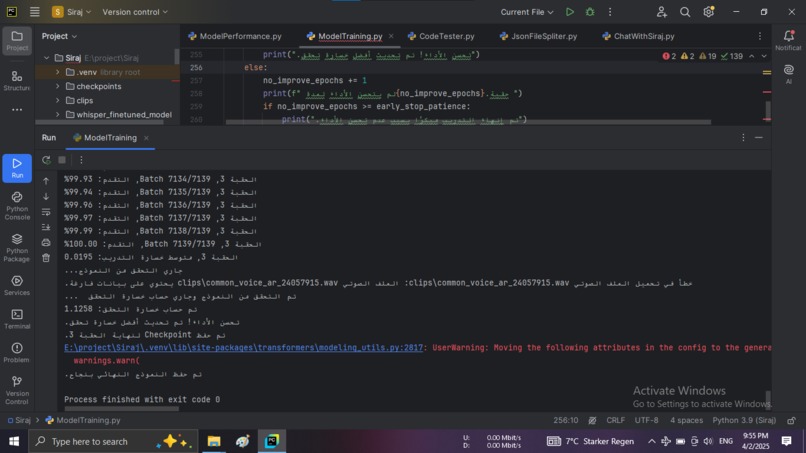Close the ModelTraining.py editor tab
This screenshot has width=806, height=453.
pos(391,36)
